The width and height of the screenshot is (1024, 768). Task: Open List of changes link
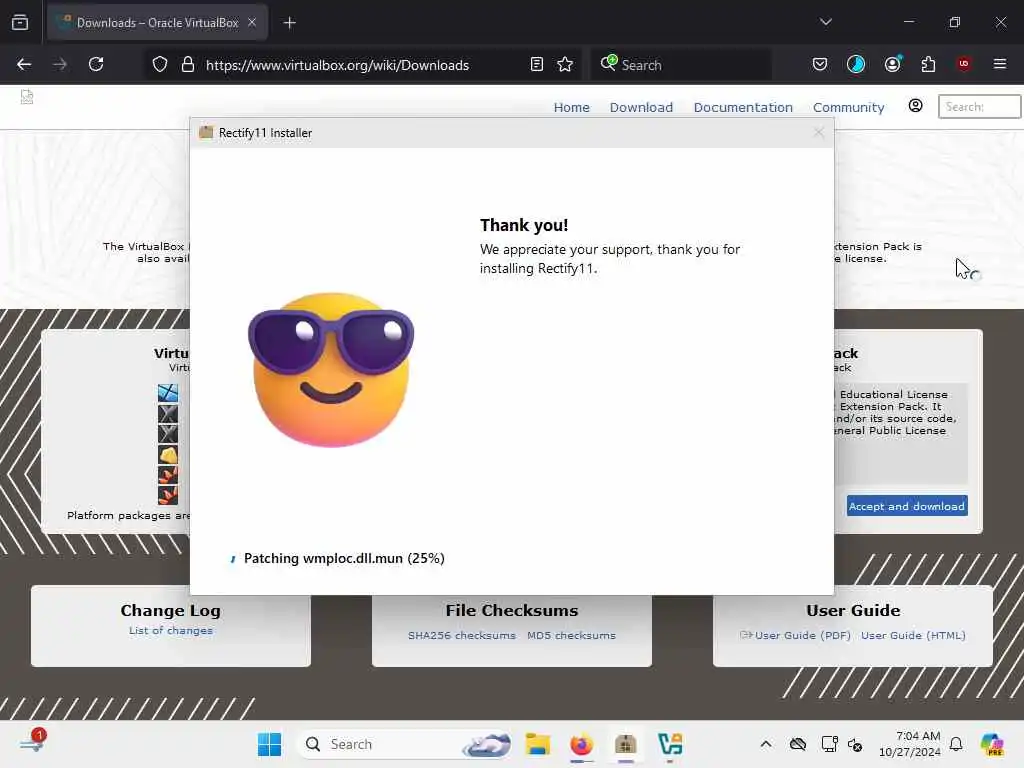[171, 631]
